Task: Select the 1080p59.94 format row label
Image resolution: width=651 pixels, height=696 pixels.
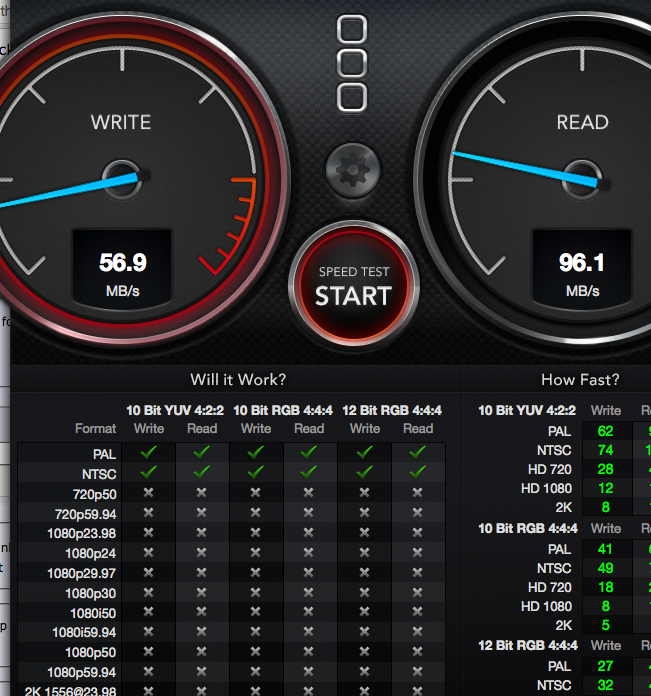Action: point(82,672)
